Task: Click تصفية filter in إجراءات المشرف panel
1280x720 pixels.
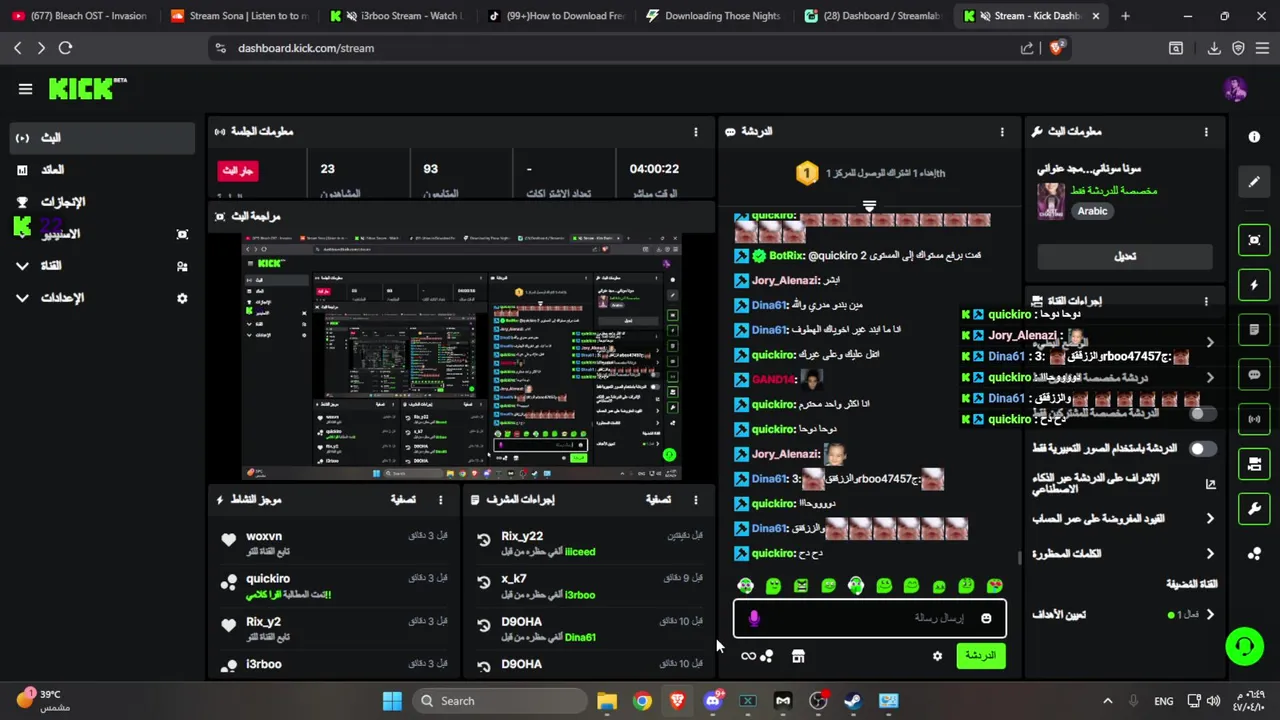Action: click(659, 499)
